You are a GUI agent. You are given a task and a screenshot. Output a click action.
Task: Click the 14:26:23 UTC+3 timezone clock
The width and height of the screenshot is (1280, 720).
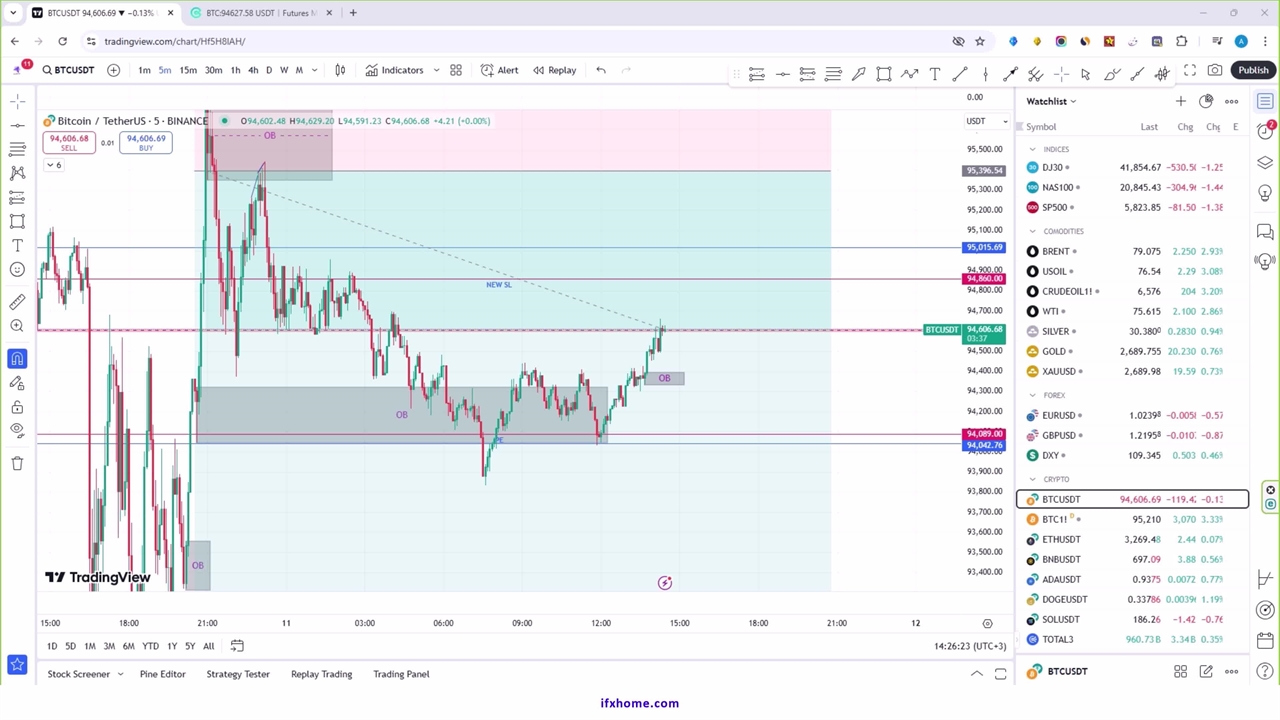point(970,646)
